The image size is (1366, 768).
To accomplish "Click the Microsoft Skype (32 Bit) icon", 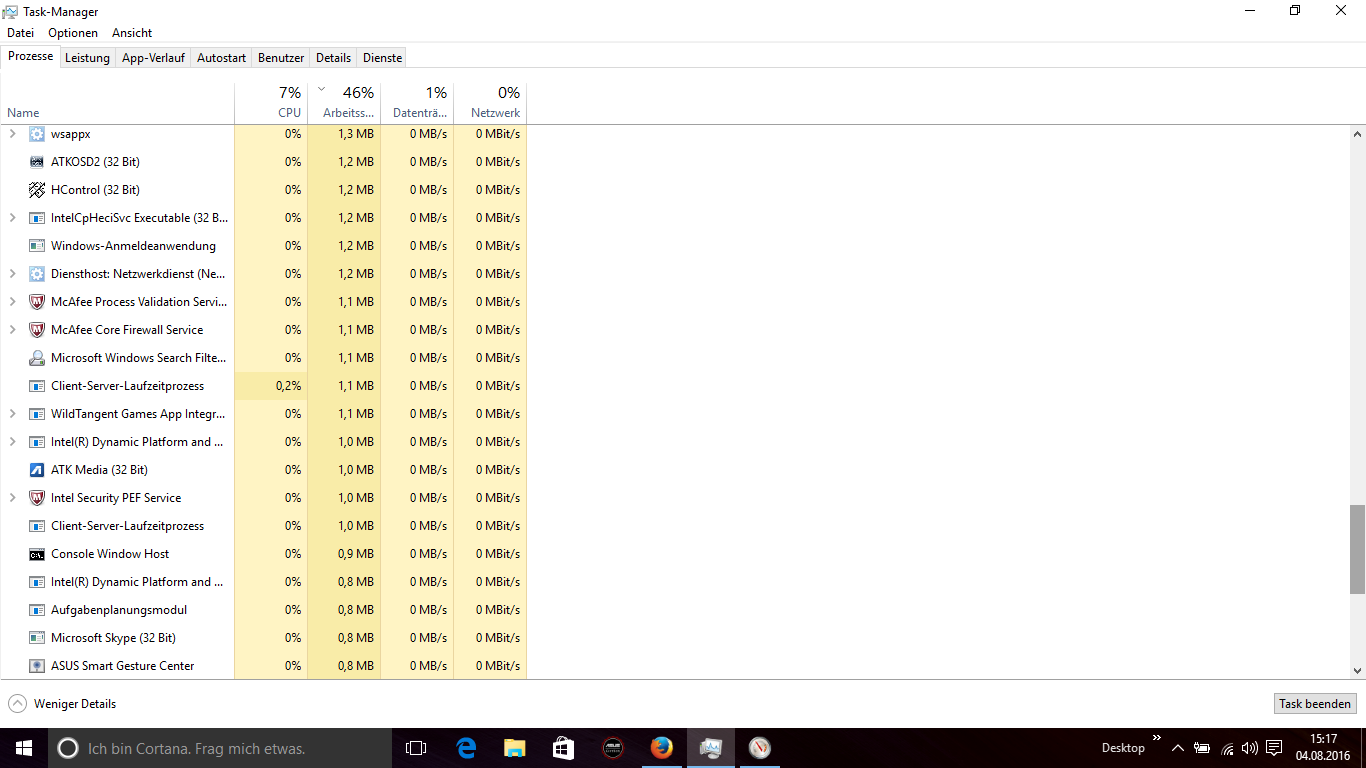I will tap(37, 638).
